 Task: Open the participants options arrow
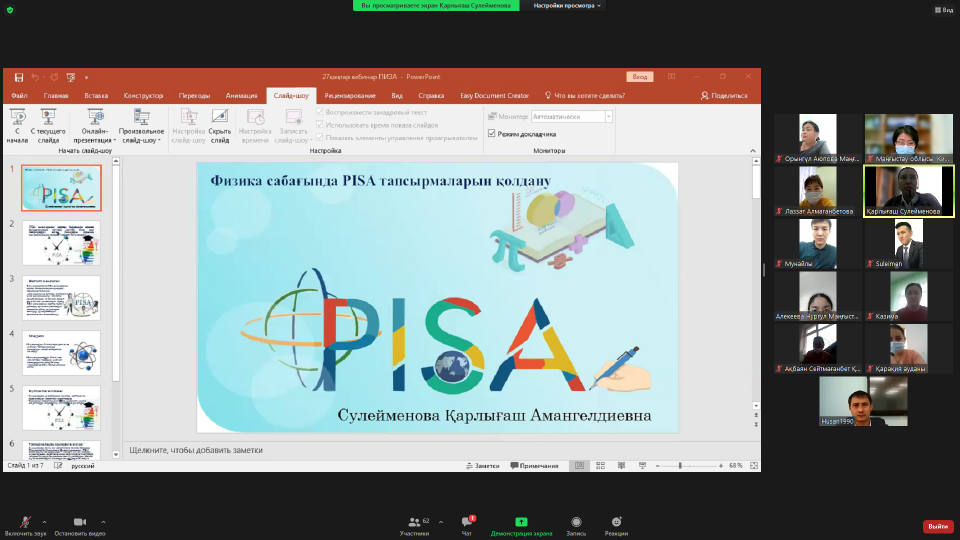441,522
